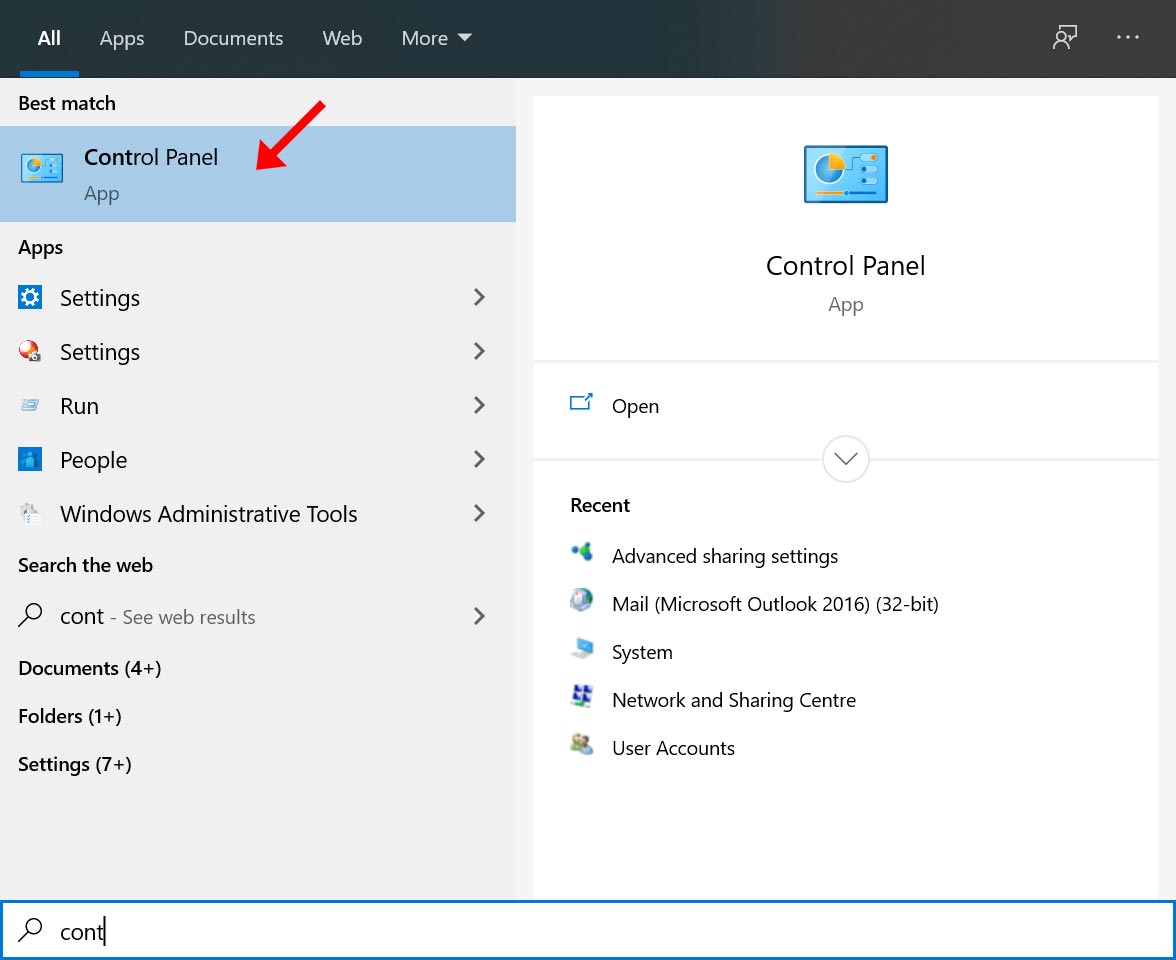1176x960 pixels.
Task: Switch to the All tab
Action: [49, 38]
